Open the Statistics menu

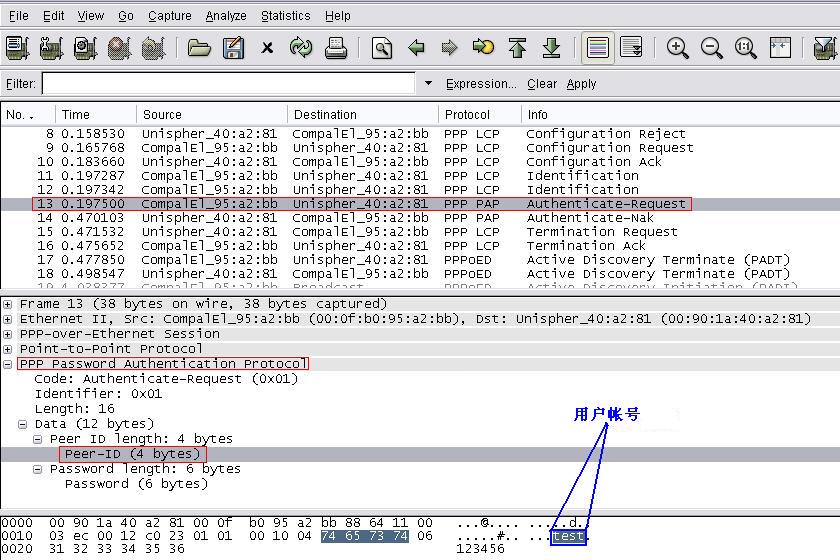(x=285, y=15)
